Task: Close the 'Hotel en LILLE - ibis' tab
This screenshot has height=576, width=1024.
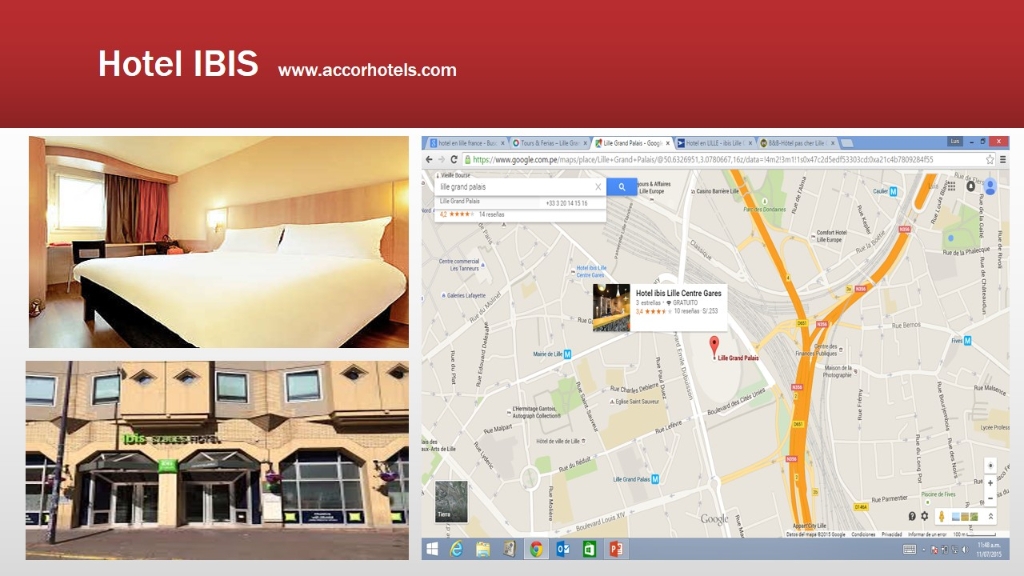Action: pyautogui.click(x=750, y=143)
